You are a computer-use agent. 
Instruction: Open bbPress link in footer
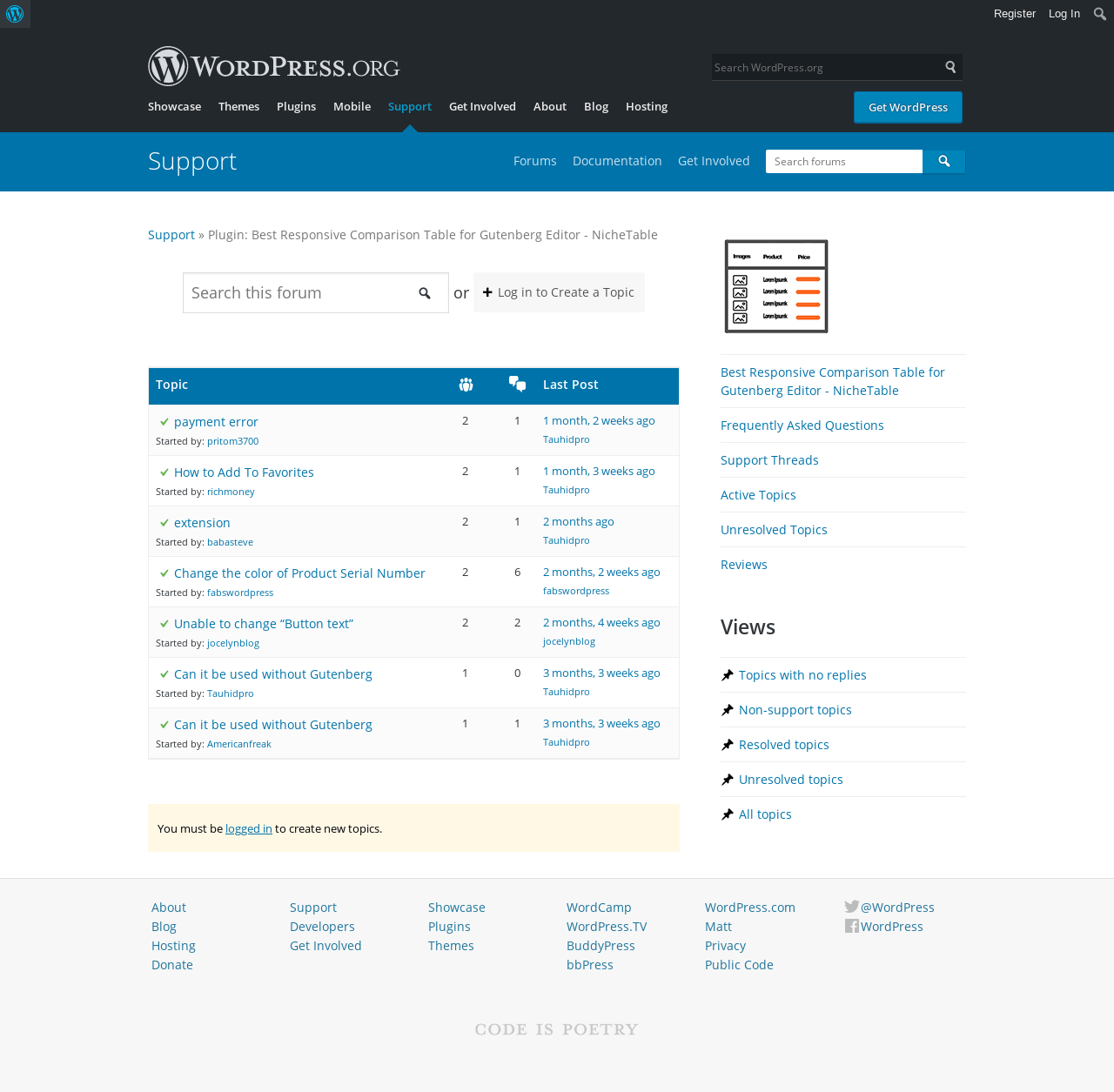coord(590,965)
